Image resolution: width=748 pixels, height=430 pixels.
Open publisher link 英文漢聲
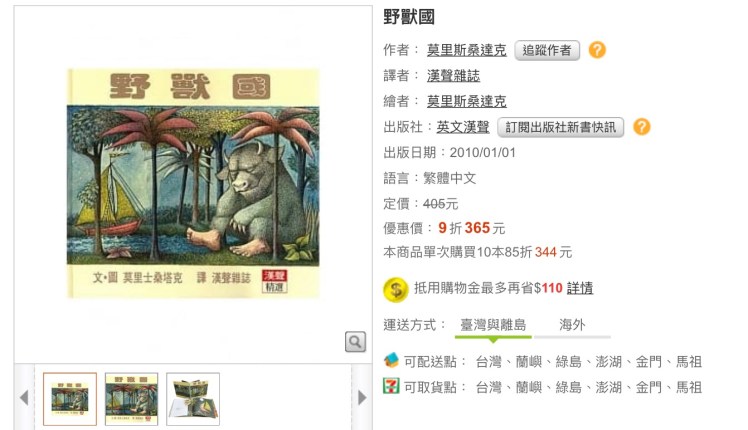point(463,127)
